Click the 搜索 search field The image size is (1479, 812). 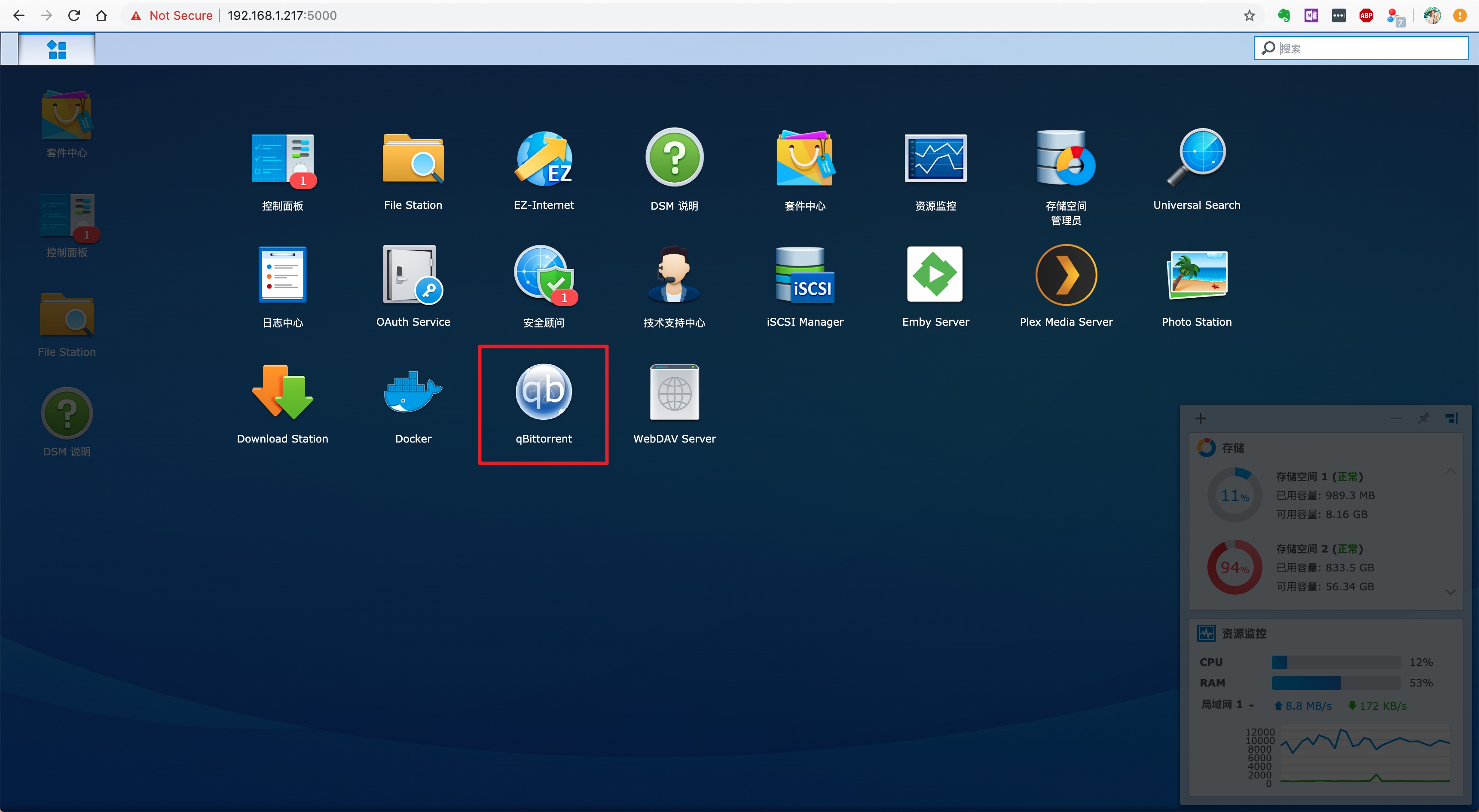tap(1369, 48)
